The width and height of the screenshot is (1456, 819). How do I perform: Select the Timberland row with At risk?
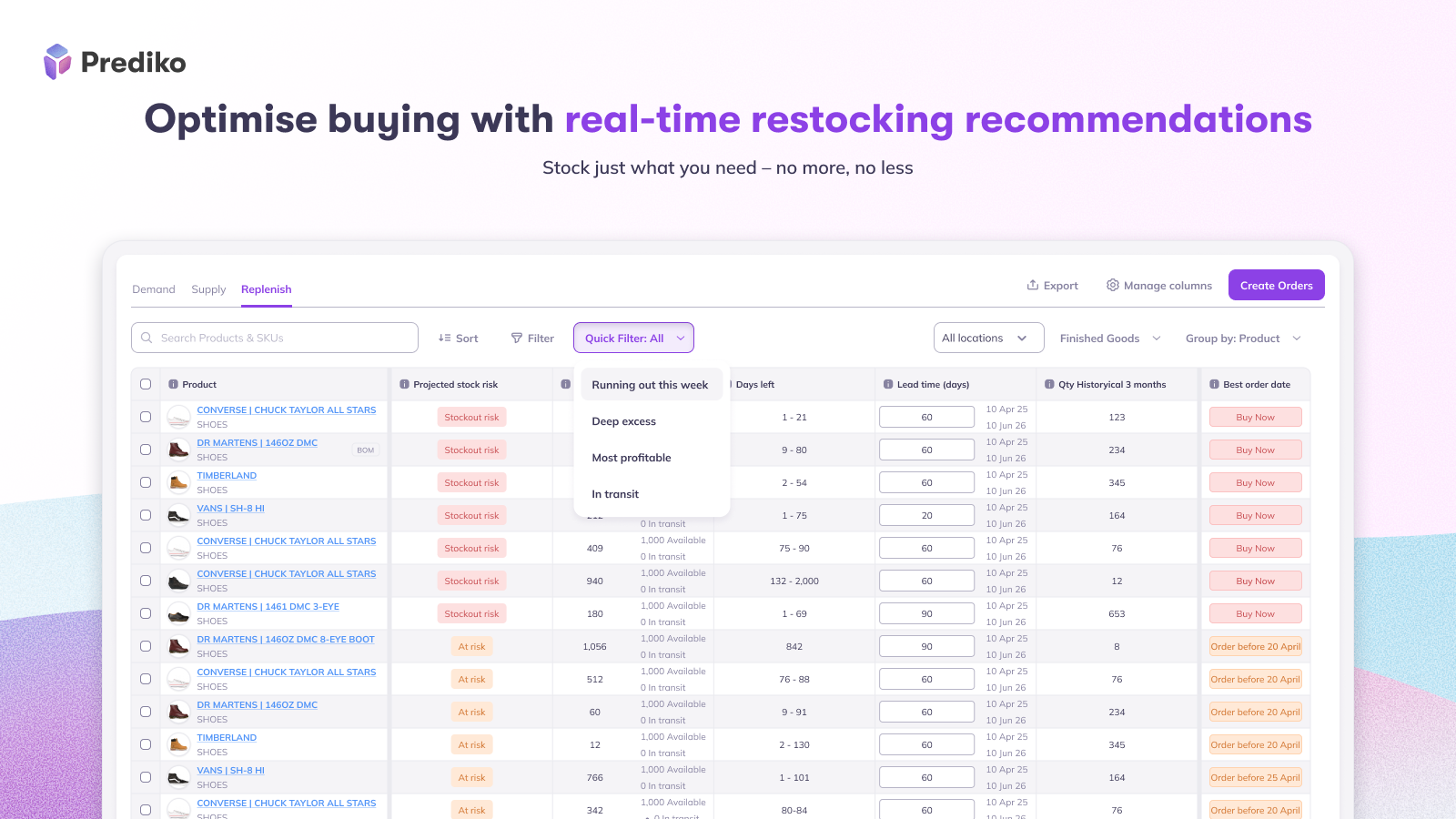(x=146, y=744)
